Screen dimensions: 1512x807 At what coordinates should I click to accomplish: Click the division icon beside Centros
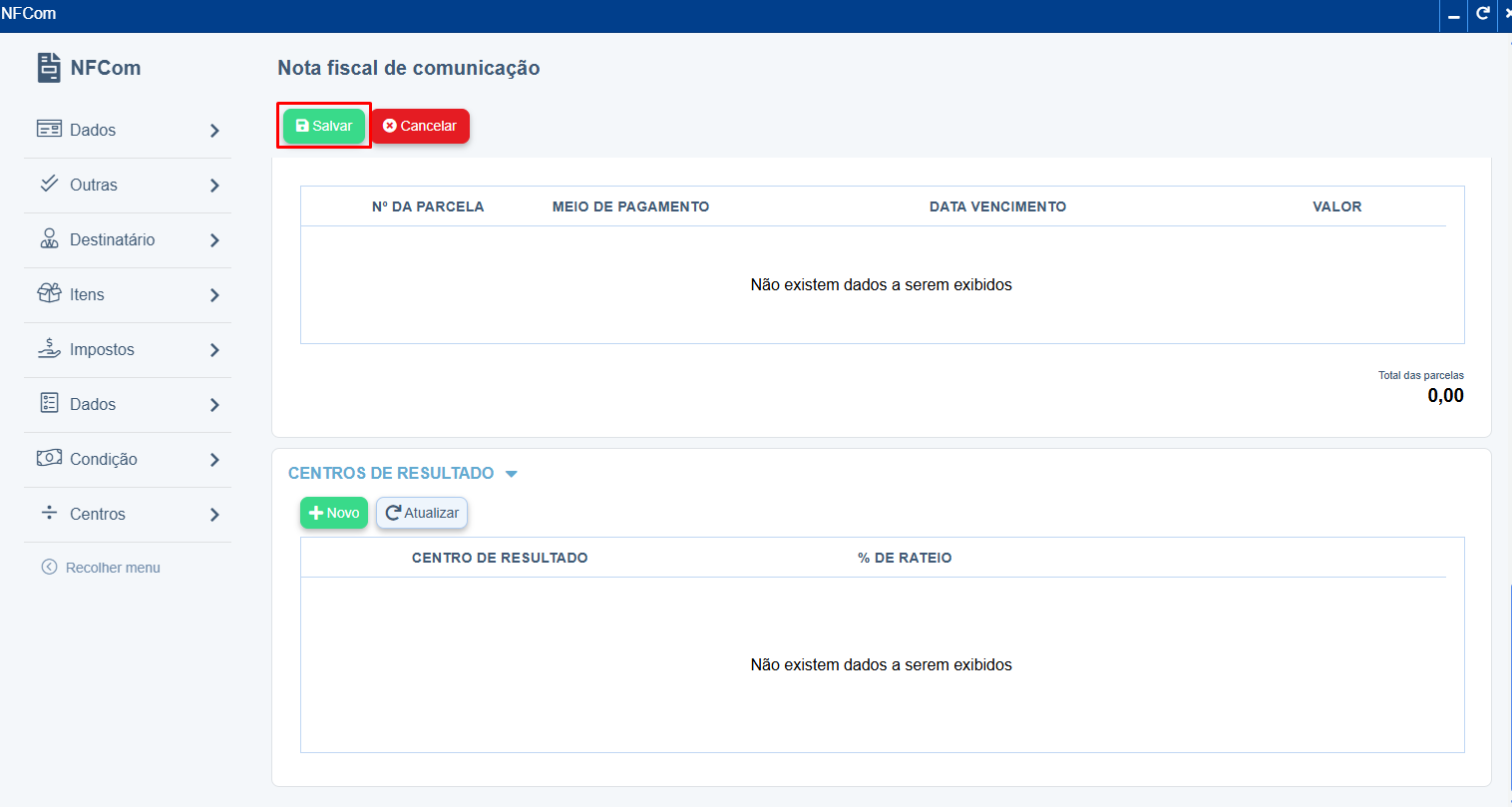(49, 513)
